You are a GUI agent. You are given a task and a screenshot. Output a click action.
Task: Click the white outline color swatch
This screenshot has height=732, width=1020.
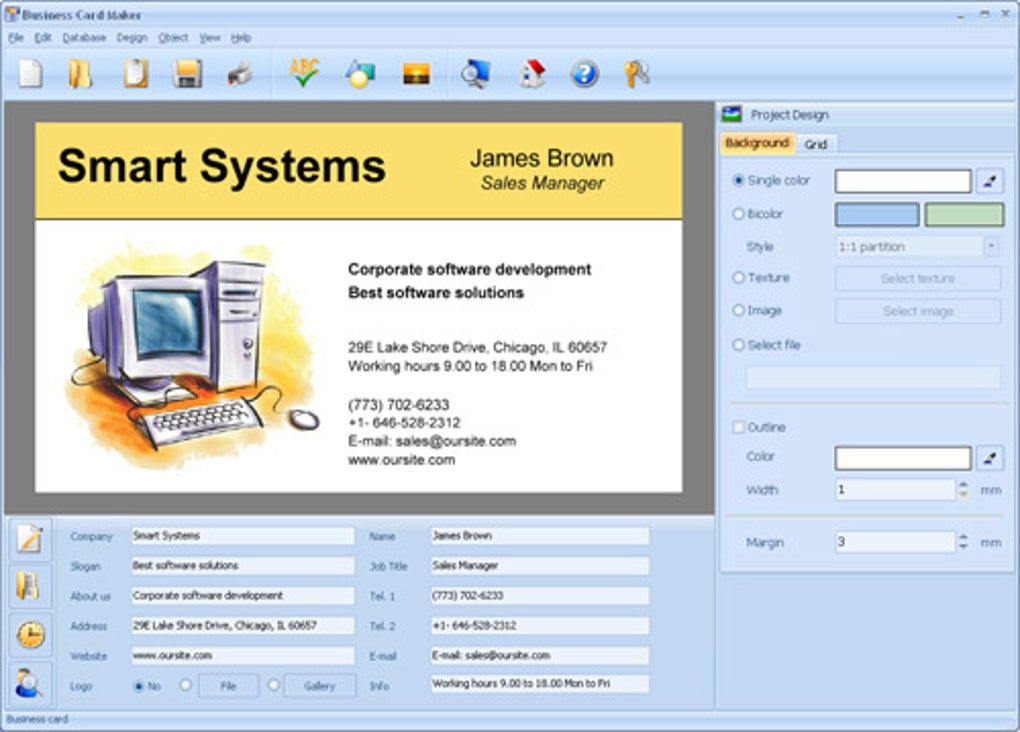click(903, 457)
